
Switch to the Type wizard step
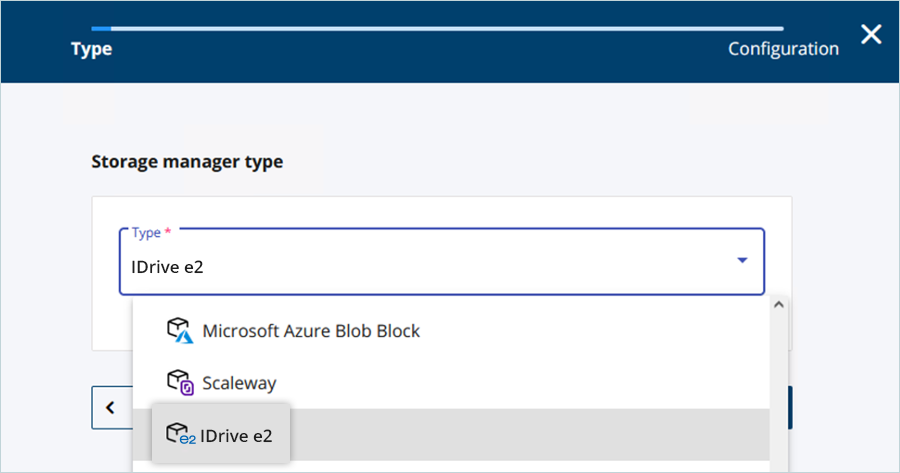91,49
